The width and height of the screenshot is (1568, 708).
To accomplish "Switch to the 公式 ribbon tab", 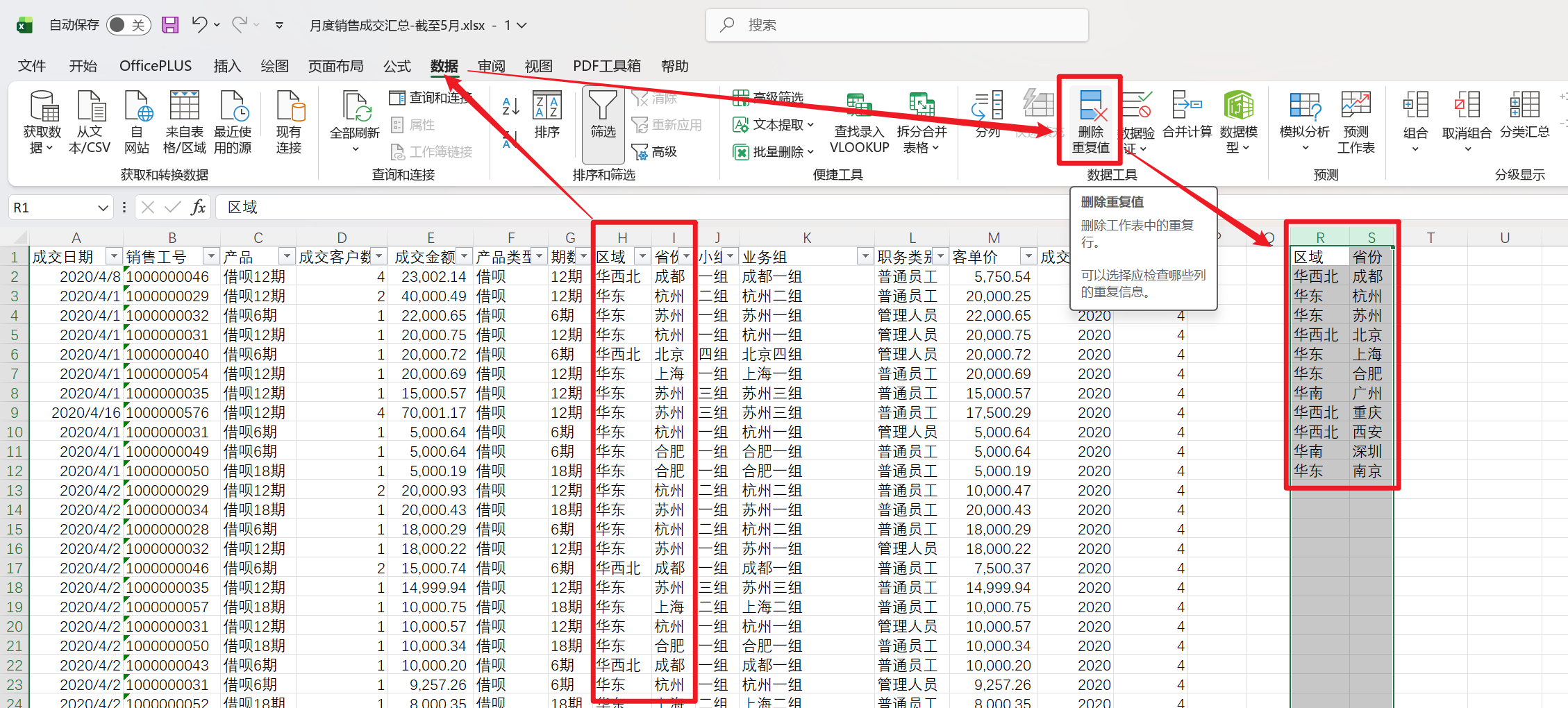I will [x=397, y=65].
